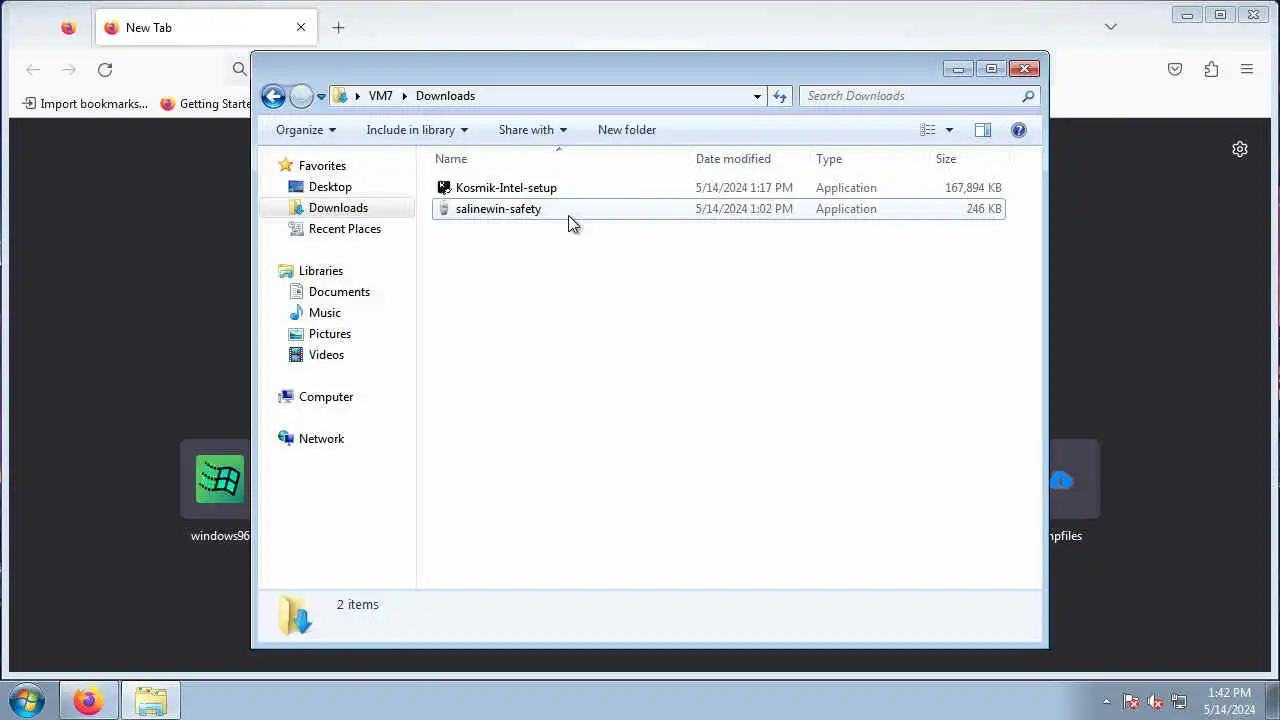Open Getting Started bookmark
The height and width of the screenshot is (720, 1280).
point(205,103)
